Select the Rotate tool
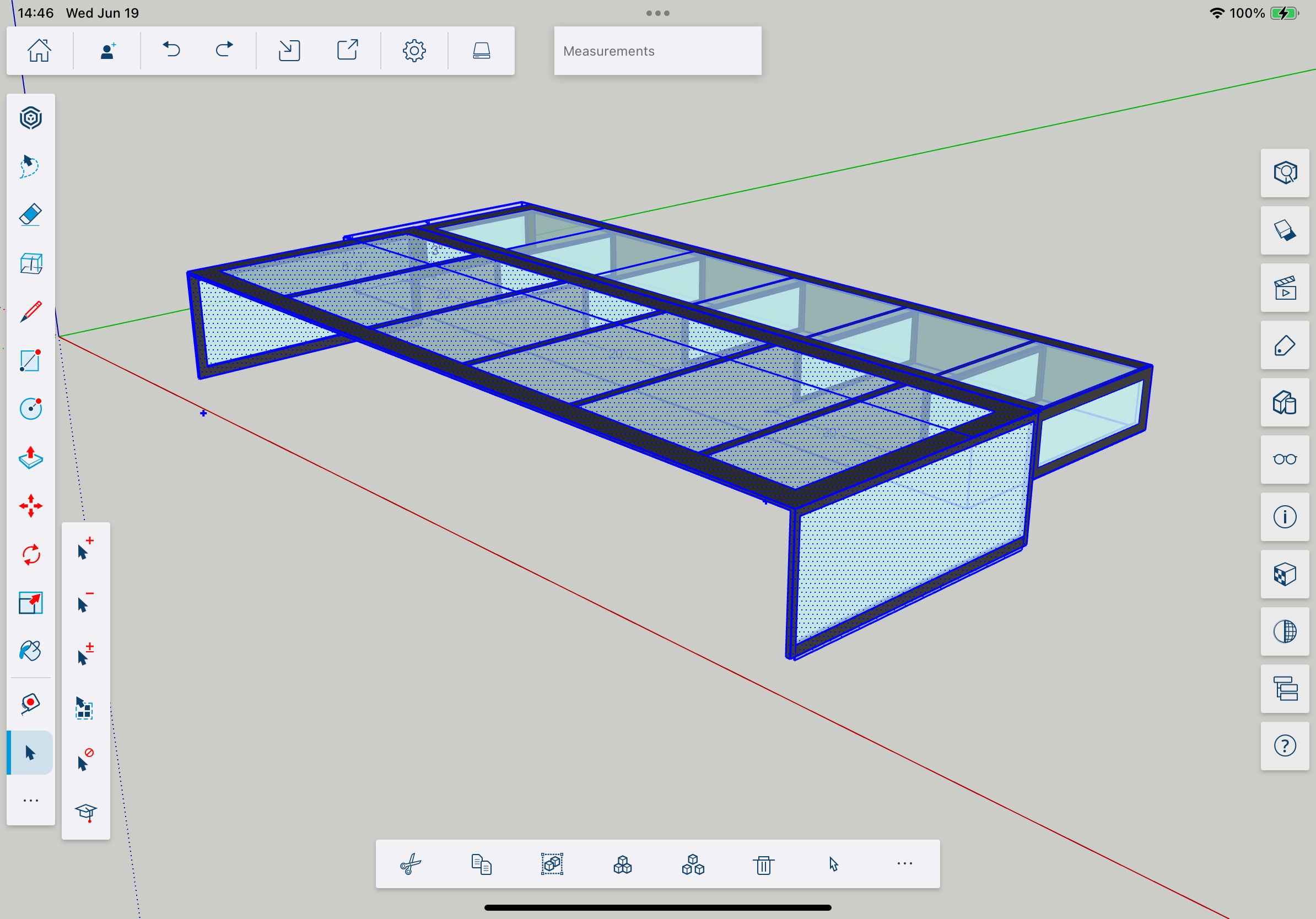The image size is (1316, 919). point(30,555)
